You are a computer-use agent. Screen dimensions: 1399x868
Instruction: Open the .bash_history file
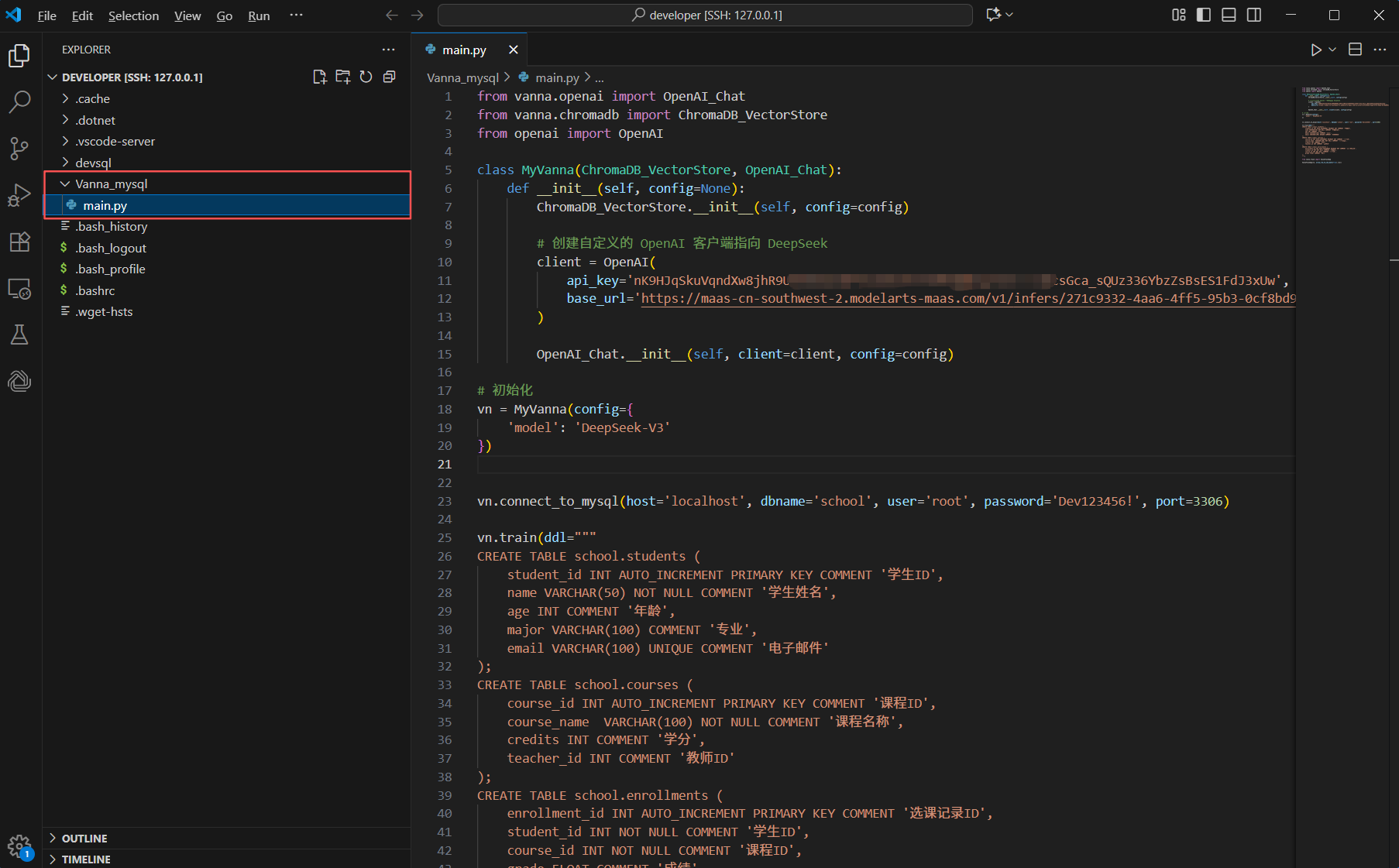tap(226, 226)
